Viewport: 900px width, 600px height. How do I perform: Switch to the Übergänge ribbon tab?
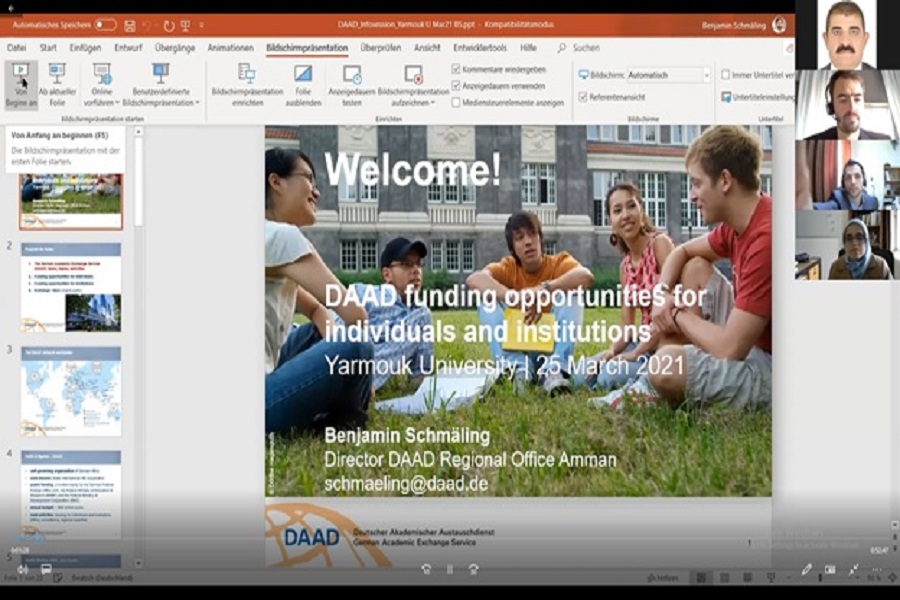(175, 48)
